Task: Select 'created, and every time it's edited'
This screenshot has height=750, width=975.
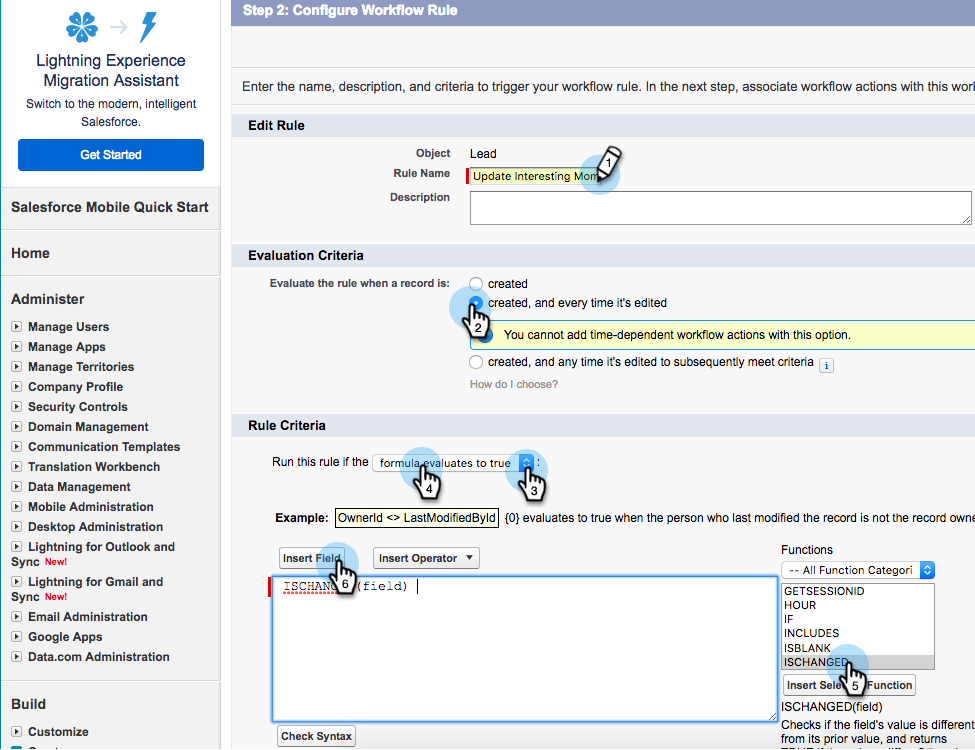Action: pos(476,303)
